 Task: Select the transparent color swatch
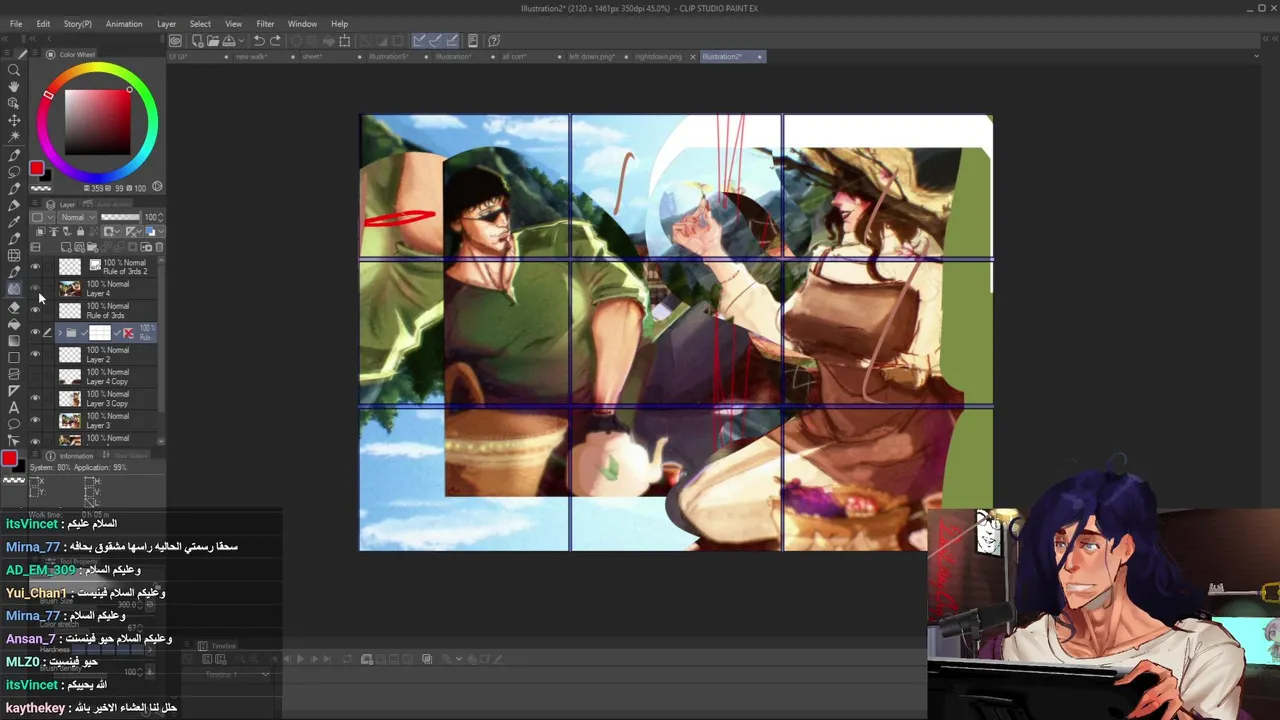(40, 187)
